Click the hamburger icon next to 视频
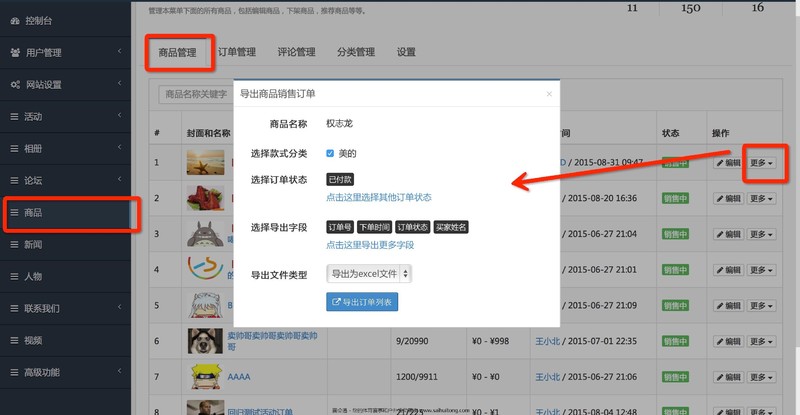Screen dimensions: 800x415 (x=14, y=340)
